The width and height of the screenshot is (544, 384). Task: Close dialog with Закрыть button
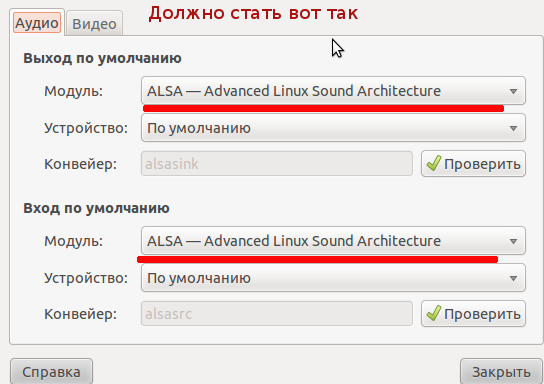pyautogui.click(x=501, y=372)
